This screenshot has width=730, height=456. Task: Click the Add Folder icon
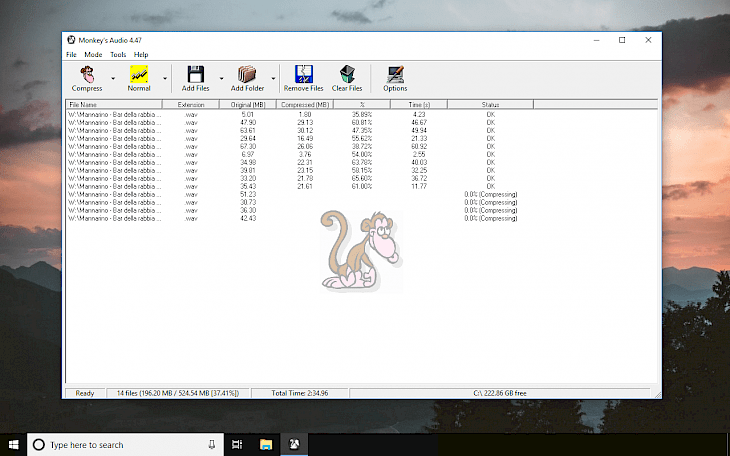click(247, 75)
